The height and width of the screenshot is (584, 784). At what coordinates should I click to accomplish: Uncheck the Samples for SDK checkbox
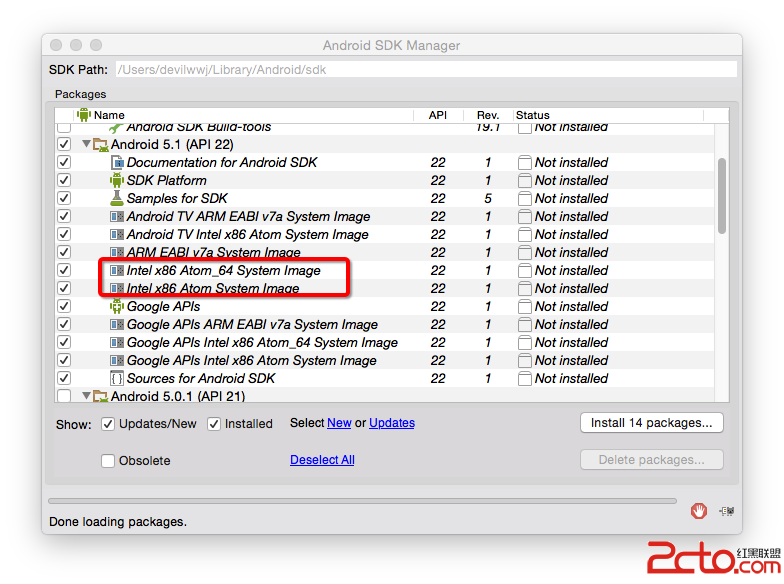click(64, 198)
